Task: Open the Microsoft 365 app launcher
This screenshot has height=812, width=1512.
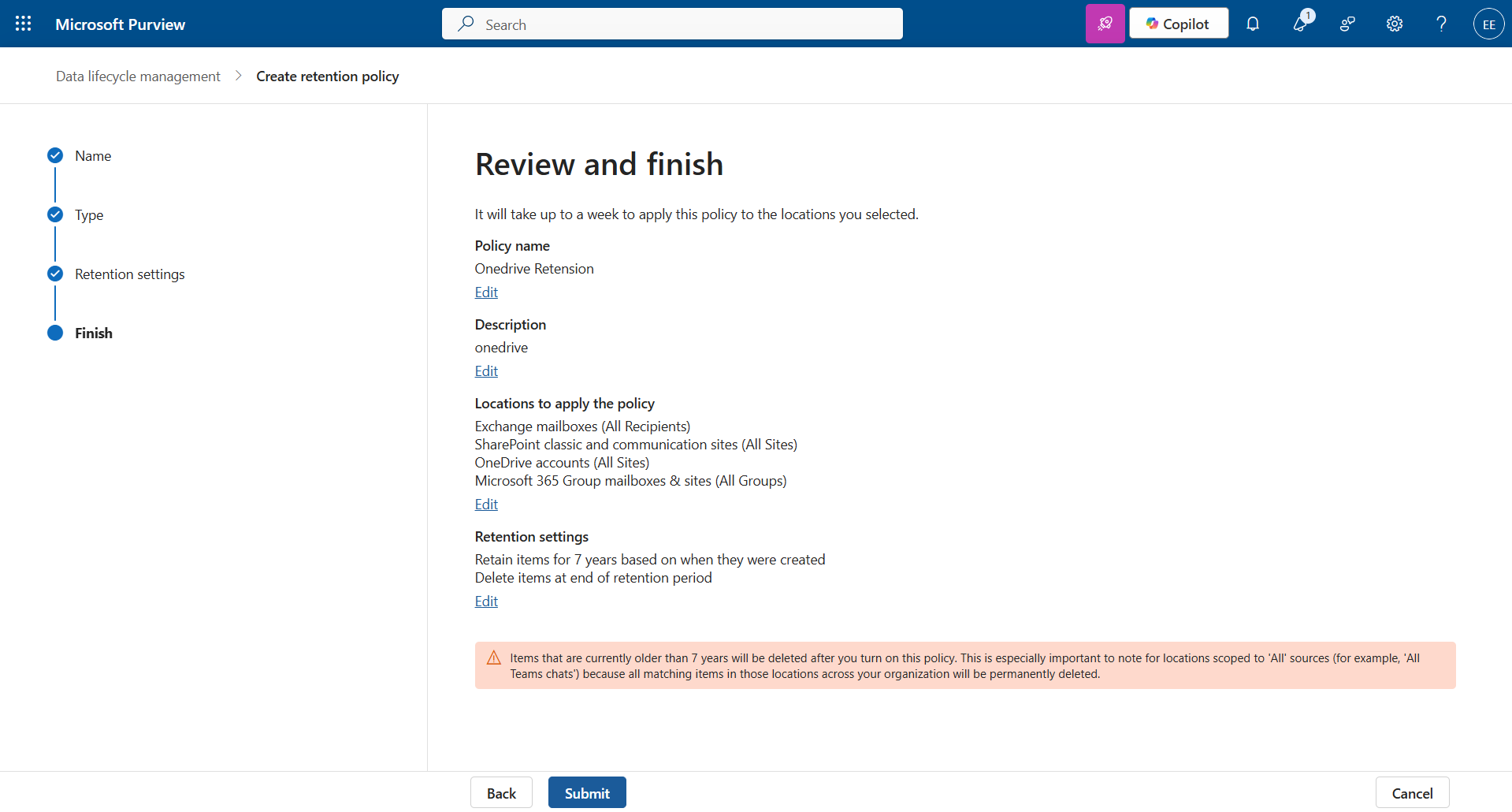Action: (x=23, y=24)
